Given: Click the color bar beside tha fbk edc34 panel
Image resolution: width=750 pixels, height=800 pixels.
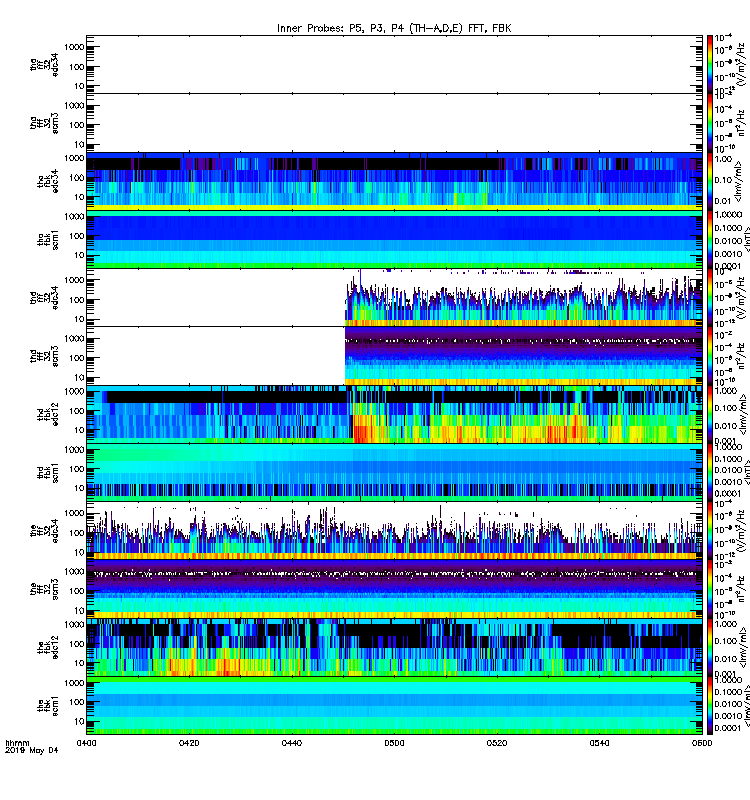Looking at the screenshot, I should point(710,181).
